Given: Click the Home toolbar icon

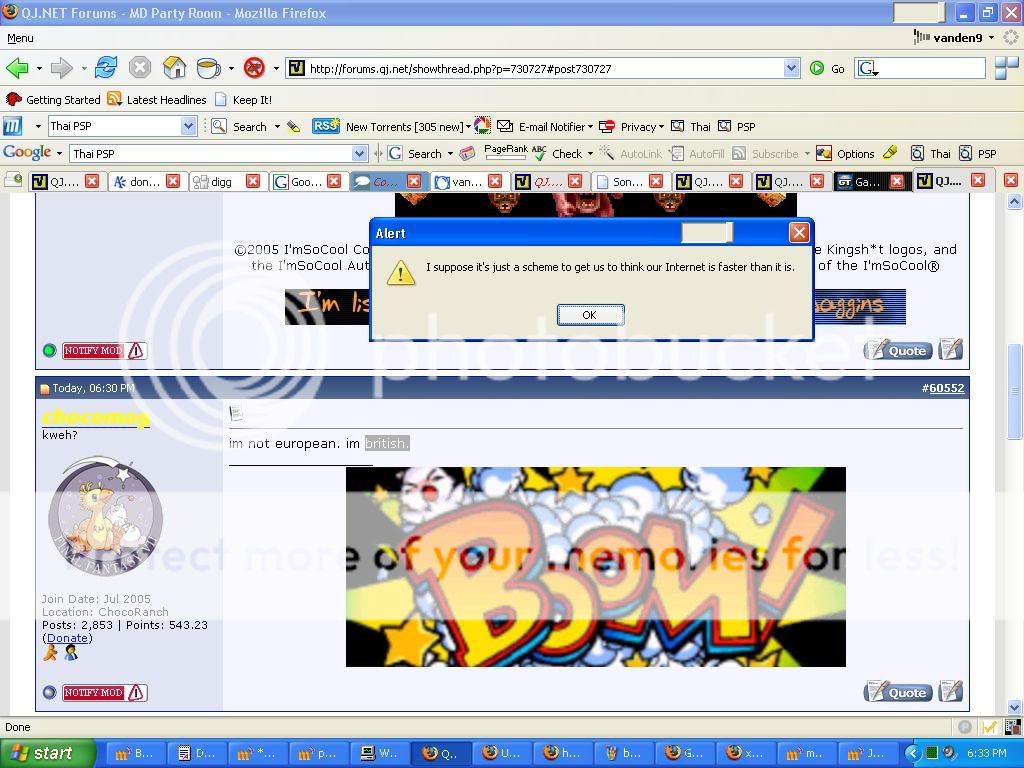Looking at the screenshot, I should coord(174,68).
